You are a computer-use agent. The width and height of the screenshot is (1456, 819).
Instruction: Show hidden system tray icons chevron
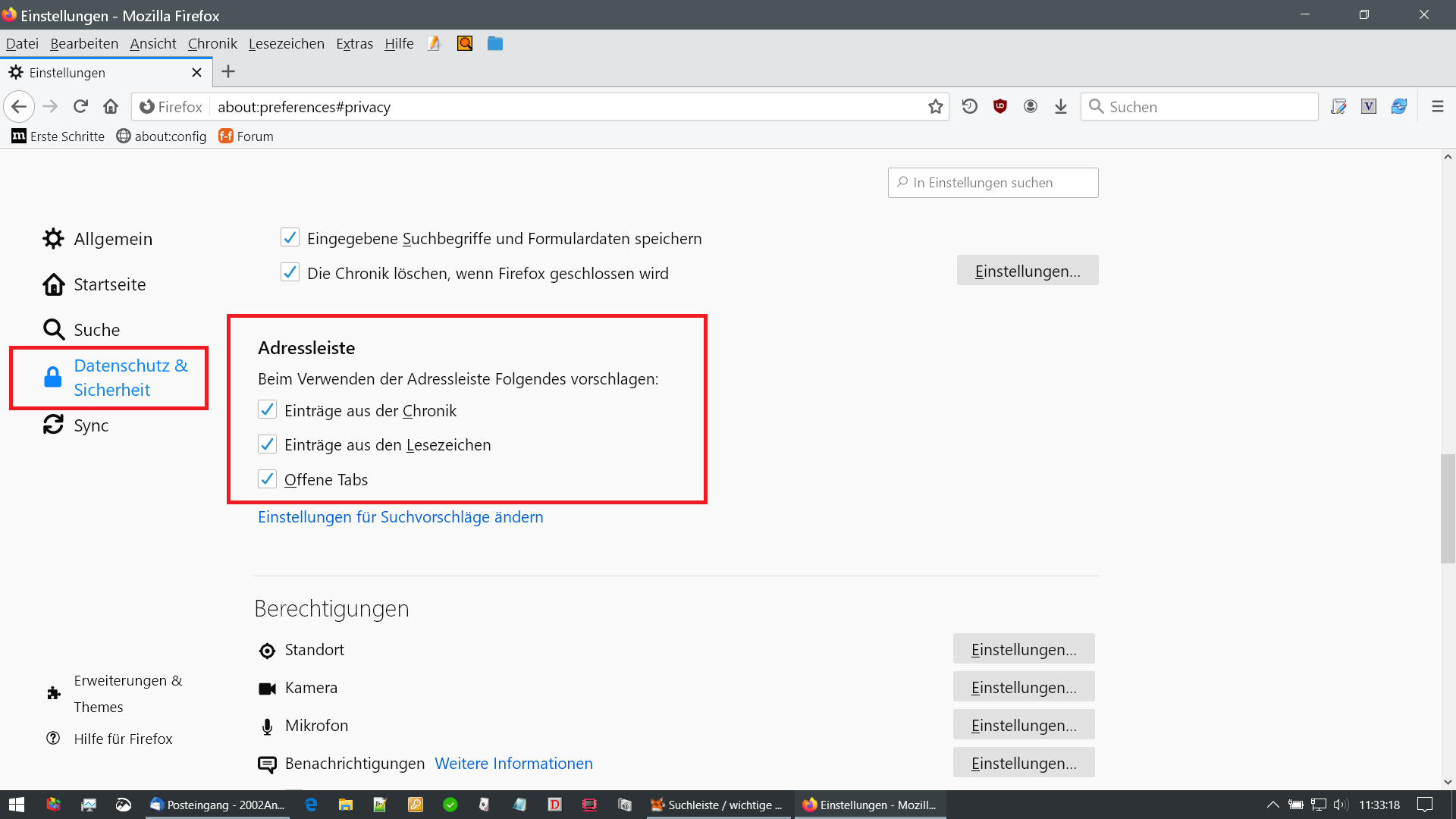(x=1272, y=805)
